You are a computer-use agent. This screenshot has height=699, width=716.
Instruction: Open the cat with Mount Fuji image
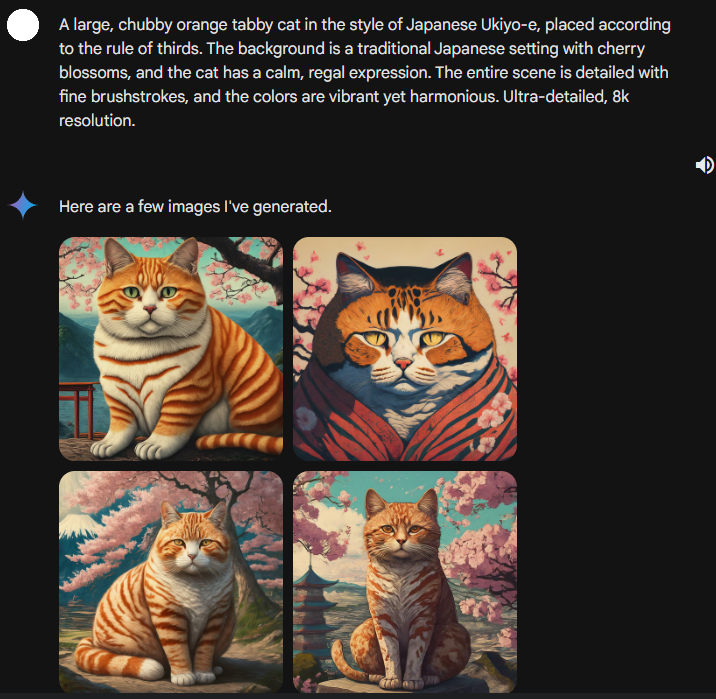(171, 582)
